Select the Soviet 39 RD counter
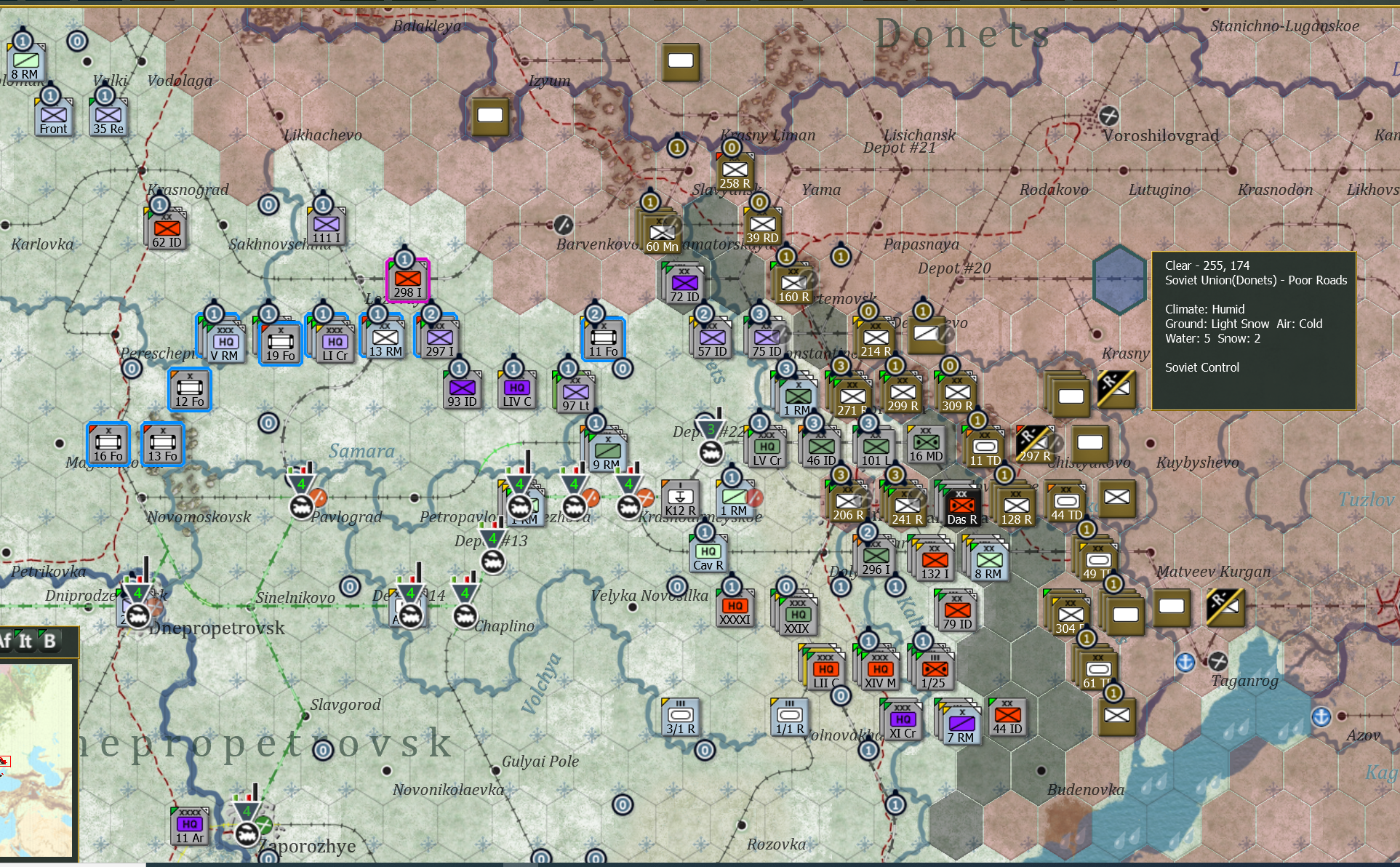 (x=762, y=226)
